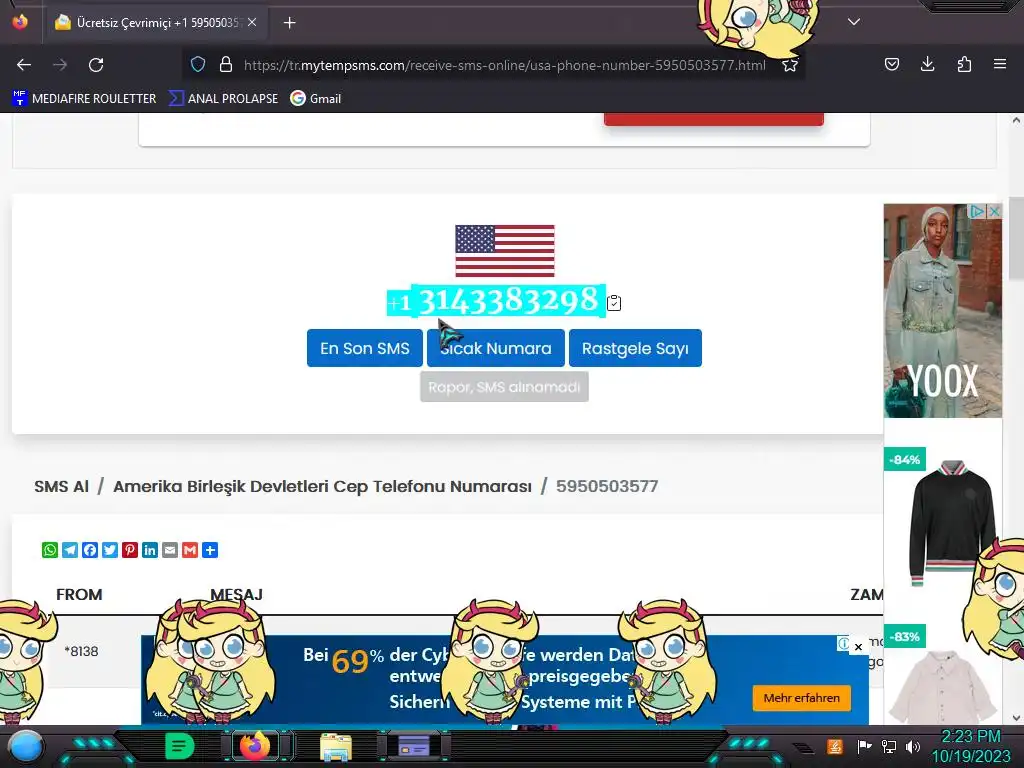
Task: Open the network tray icon
Action: point(889,746)
